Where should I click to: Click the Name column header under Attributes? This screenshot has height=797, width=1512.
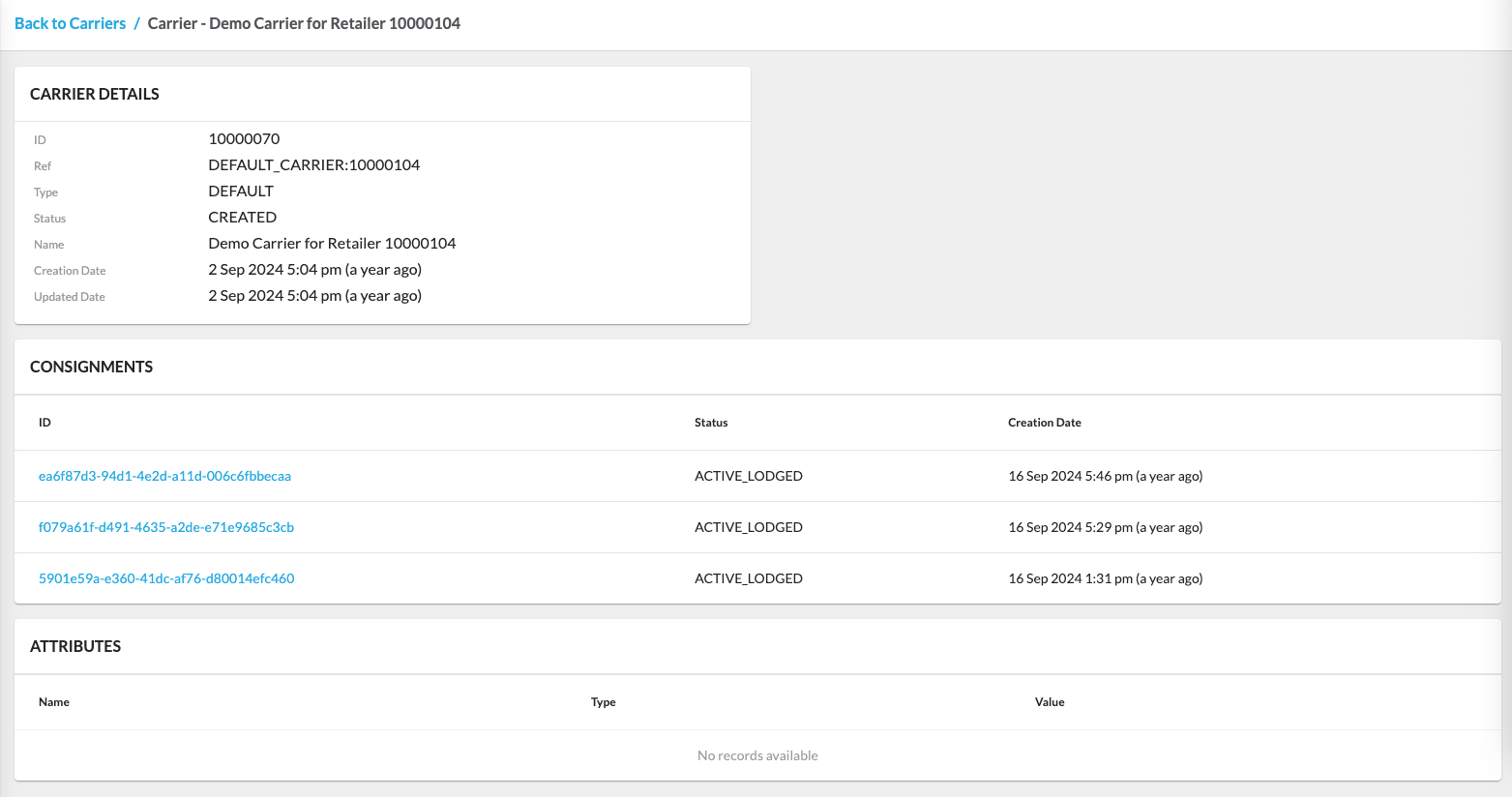click(53, 702)
